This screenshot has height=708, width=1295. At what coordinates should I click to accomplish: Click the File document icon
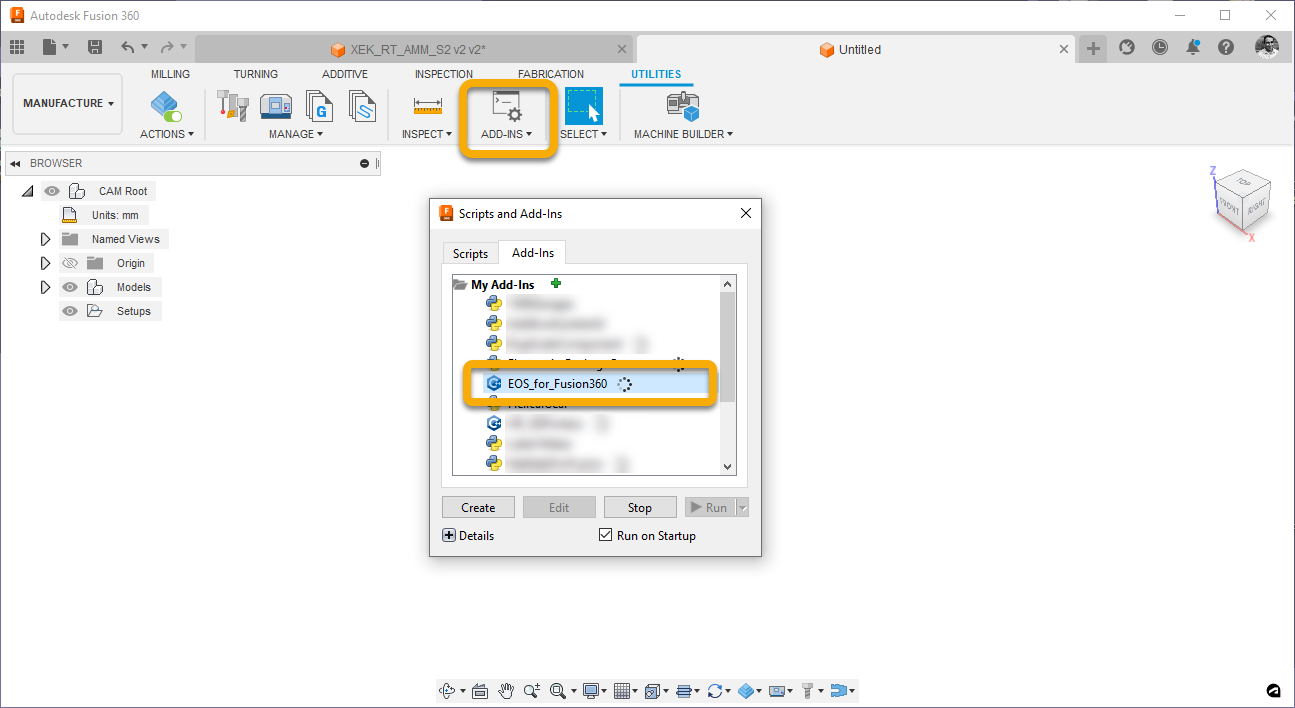[x=50, y=47]
